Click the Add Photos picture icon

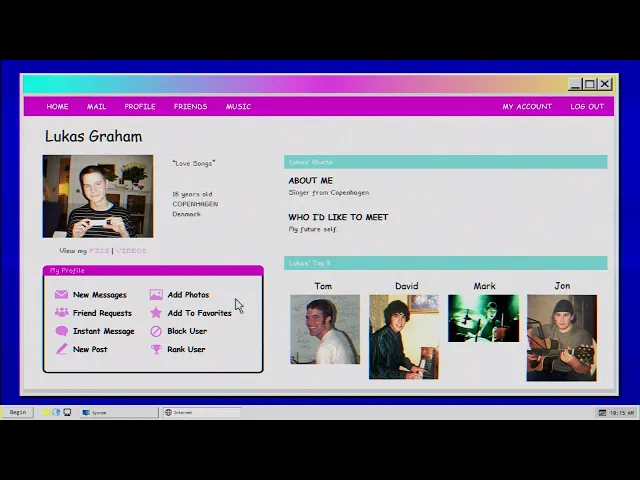(156, 294)
